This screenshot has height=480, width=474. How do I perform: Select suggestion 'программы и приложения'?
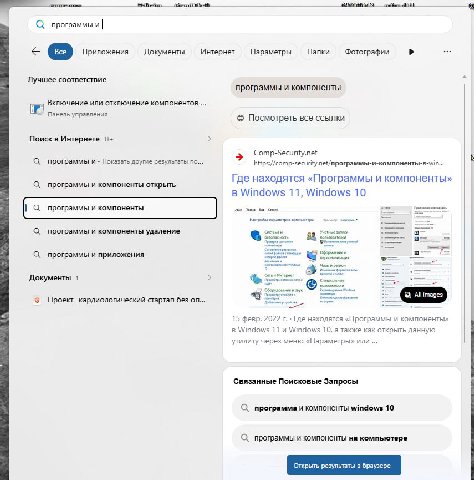pyautogui.click(x=120, y=254)
